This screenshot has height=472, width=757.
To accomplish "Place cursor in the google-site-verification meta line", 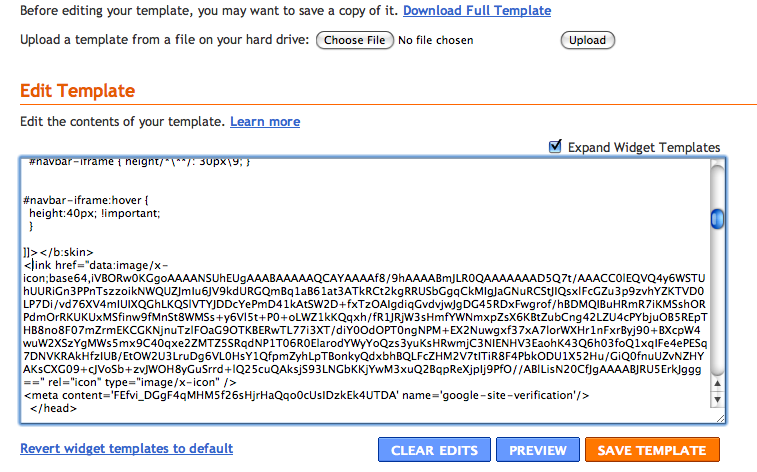I will pyautogui.click(x=307, y=395).
